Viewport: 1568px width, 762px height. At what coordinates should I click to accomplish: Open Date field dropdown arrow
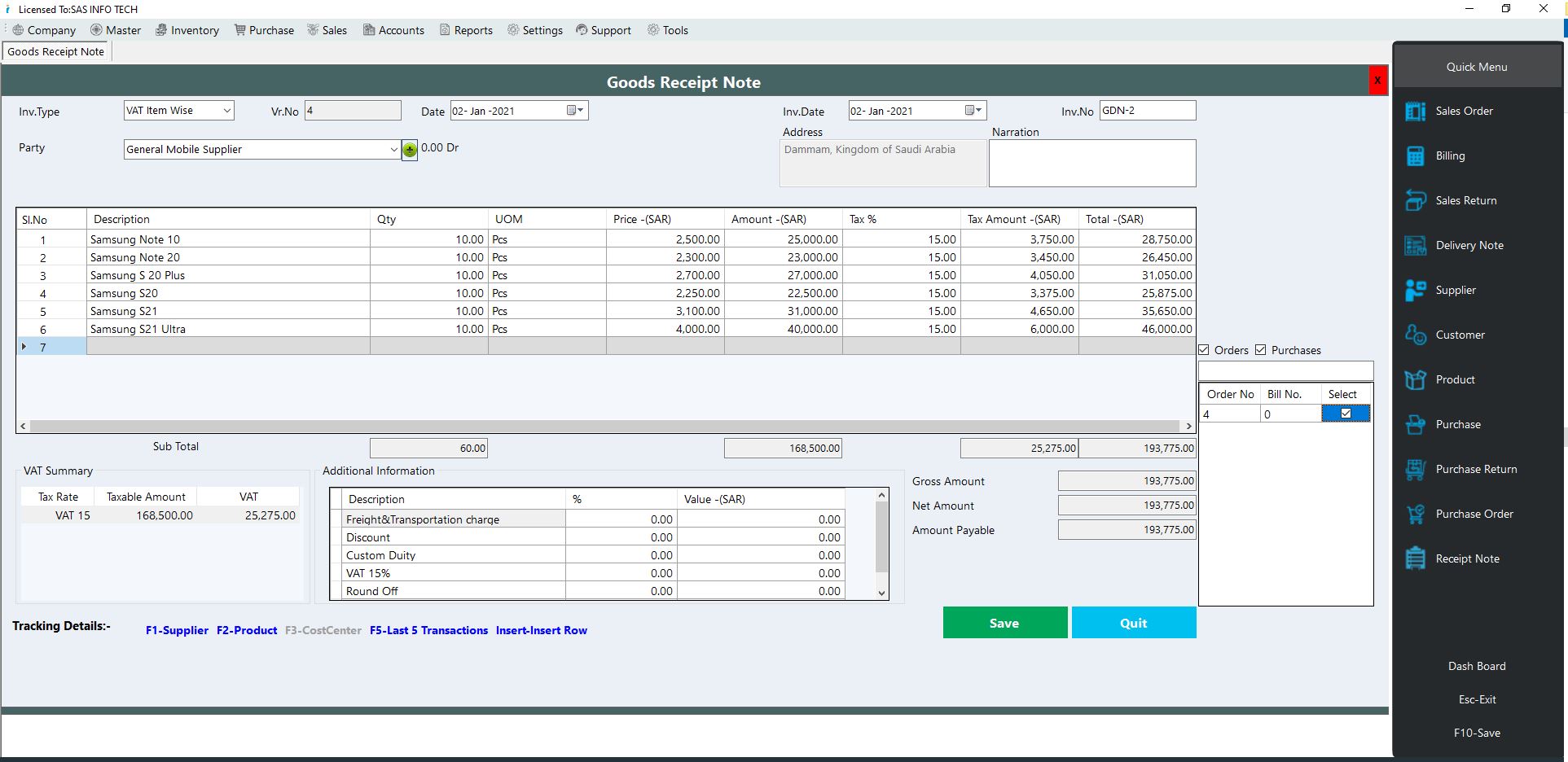(x=581, y=111)
